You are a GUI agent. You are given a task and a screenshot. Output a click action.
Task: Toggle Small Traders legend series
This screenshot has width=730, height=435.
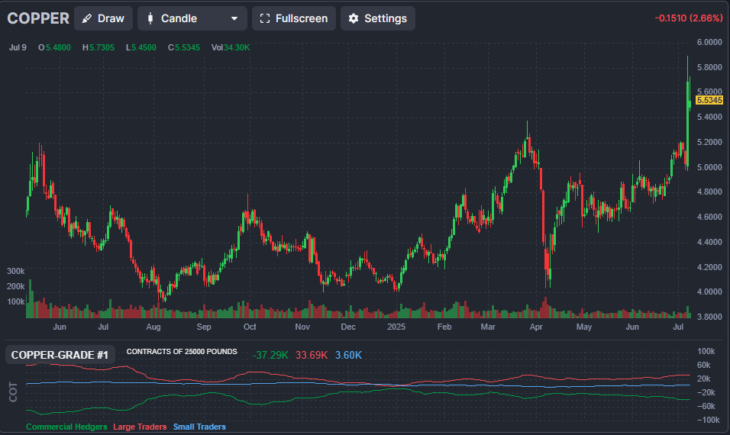click(x=199, y=427)
